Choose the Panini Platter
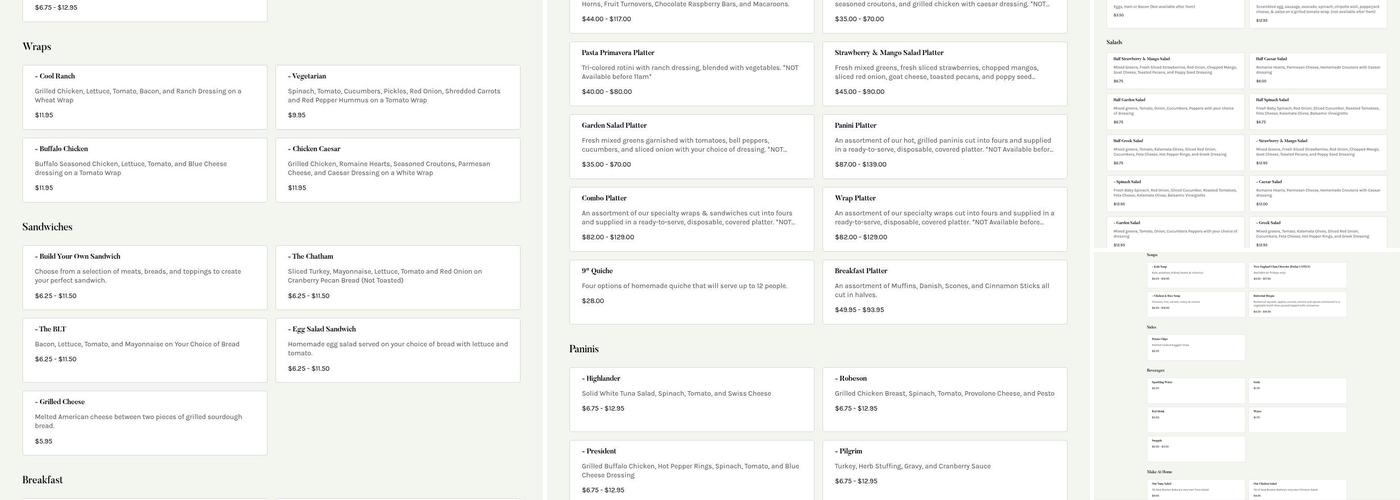 (945, 147)
